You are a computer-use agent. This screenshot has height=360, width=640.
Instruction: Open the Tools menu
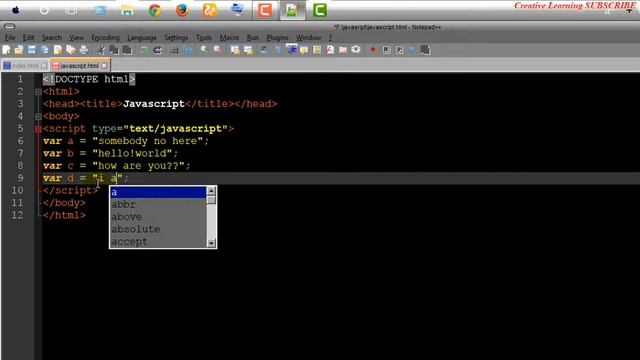tap(204, 38)
